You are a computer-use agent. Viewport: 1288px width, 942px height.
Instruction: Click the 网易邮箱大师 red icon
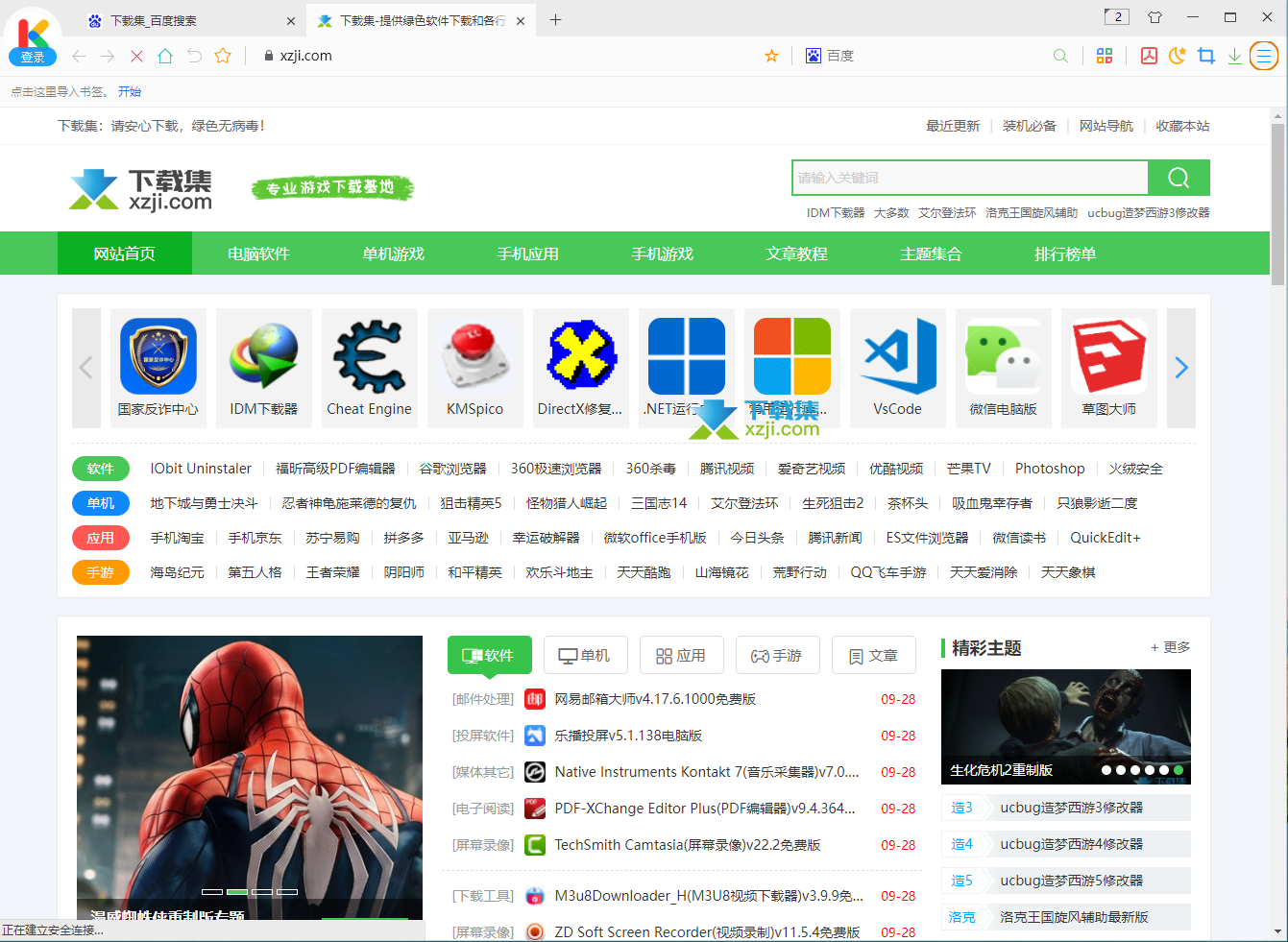[535, 699]
